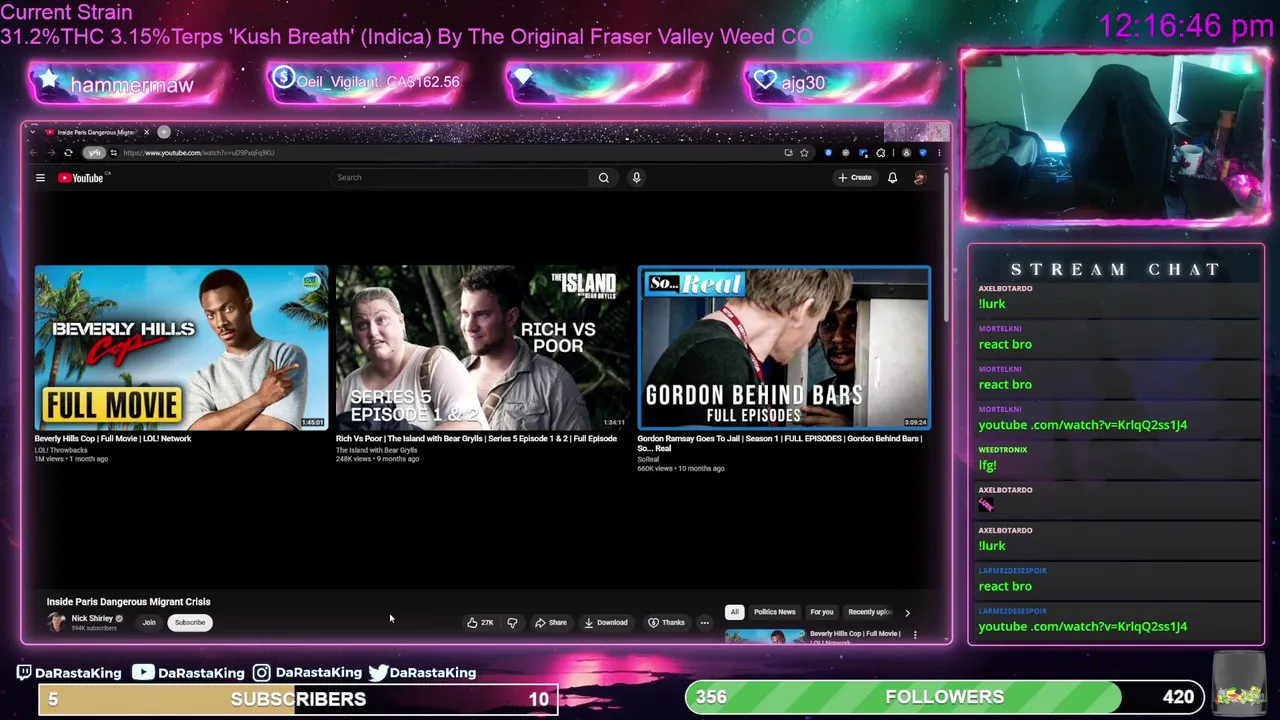
Task: Open the browser three-dot menu
Action: click(x=939, y=153)
